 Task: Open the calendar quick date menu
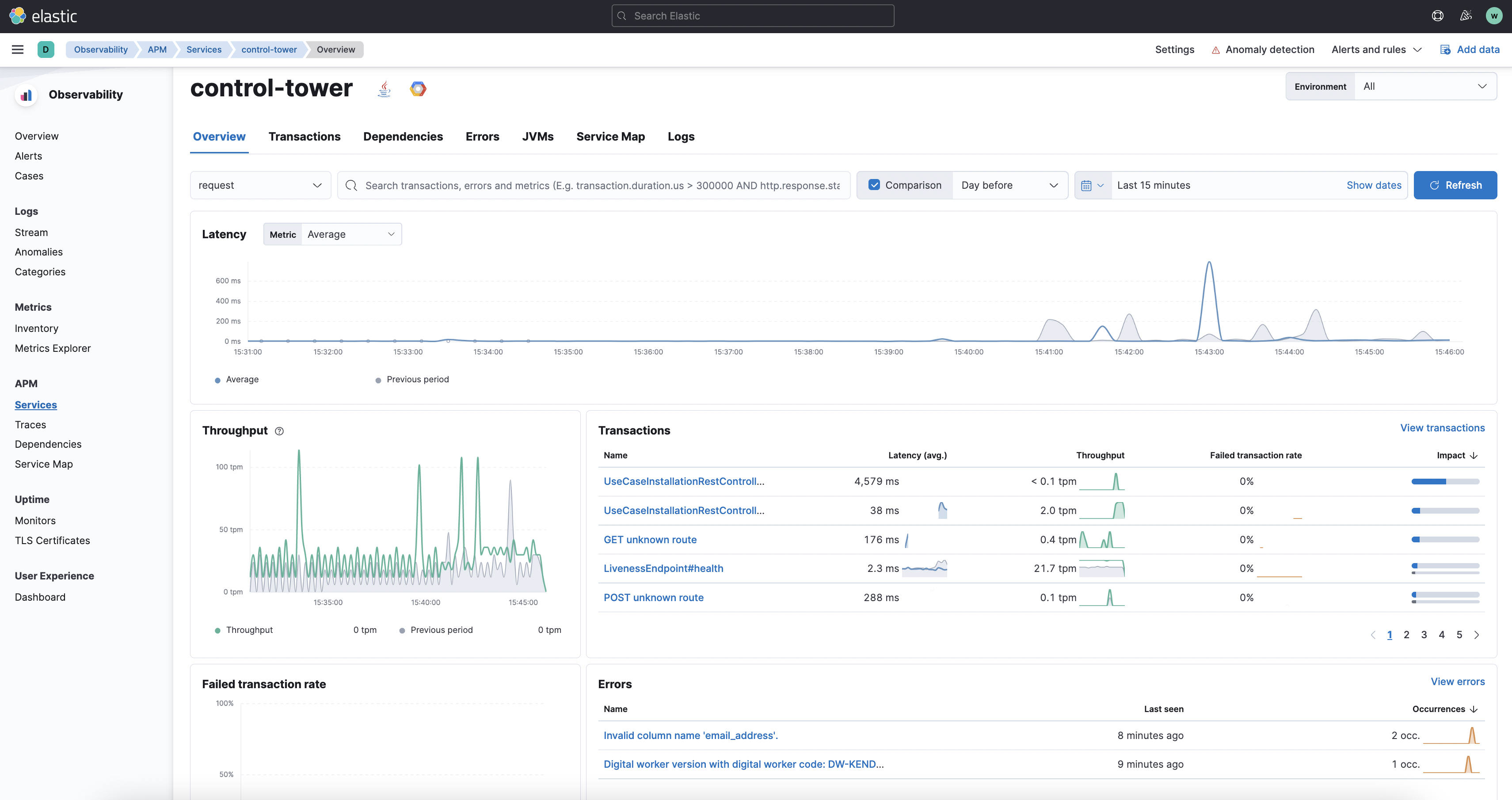click(1092, 186)
